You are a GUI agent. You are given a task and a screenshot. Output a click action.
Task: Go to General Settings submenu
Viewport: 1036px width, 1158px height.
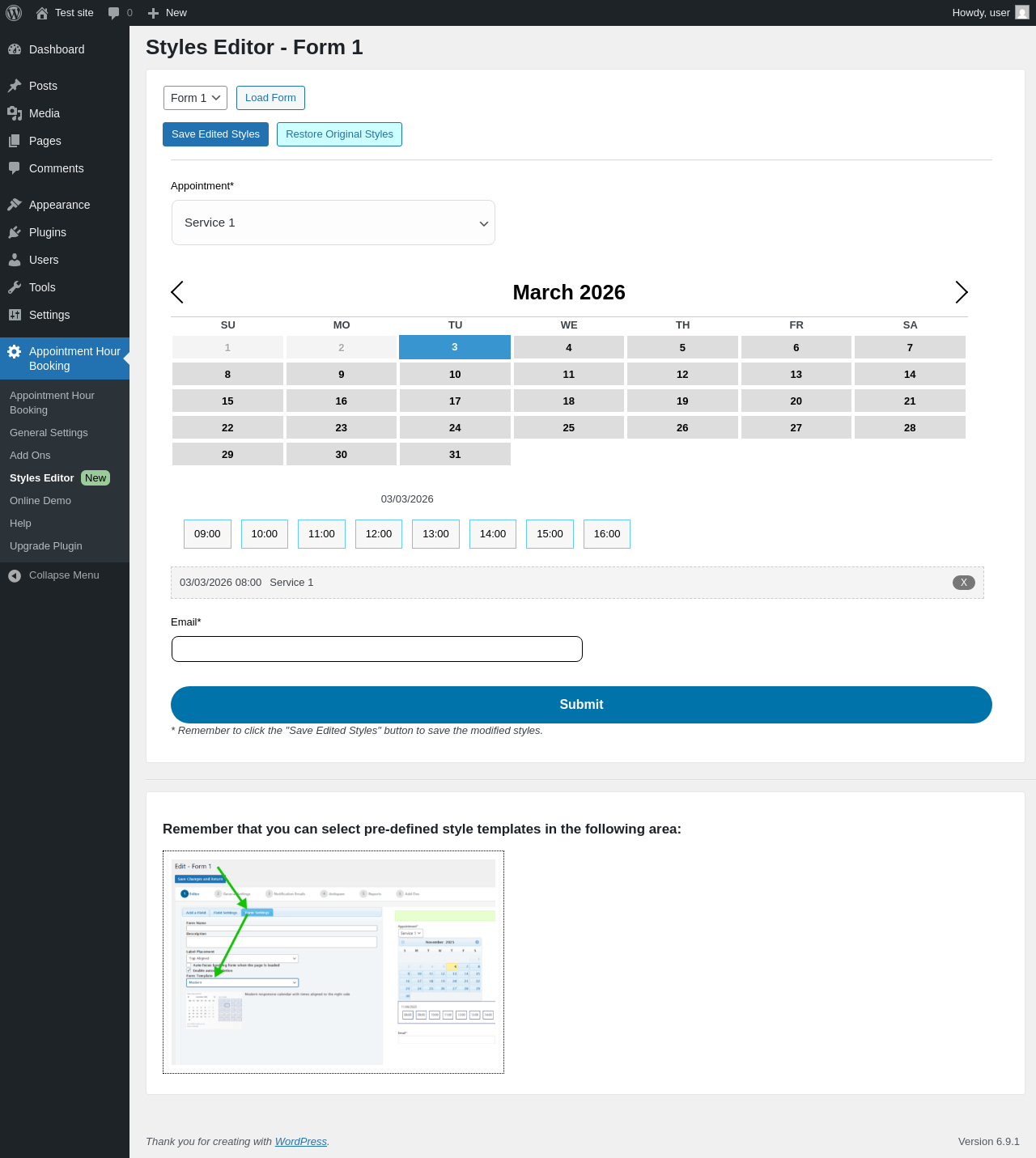coord(49,433)
